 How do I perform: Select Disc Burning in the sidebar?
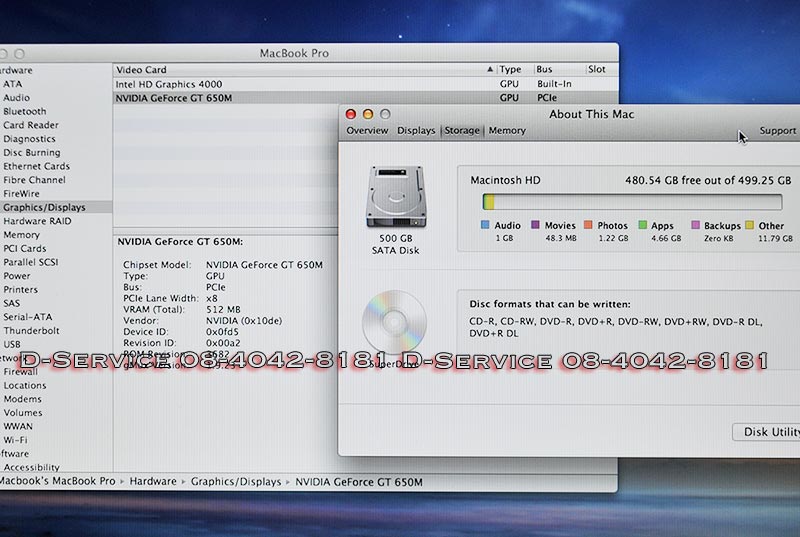32,152
